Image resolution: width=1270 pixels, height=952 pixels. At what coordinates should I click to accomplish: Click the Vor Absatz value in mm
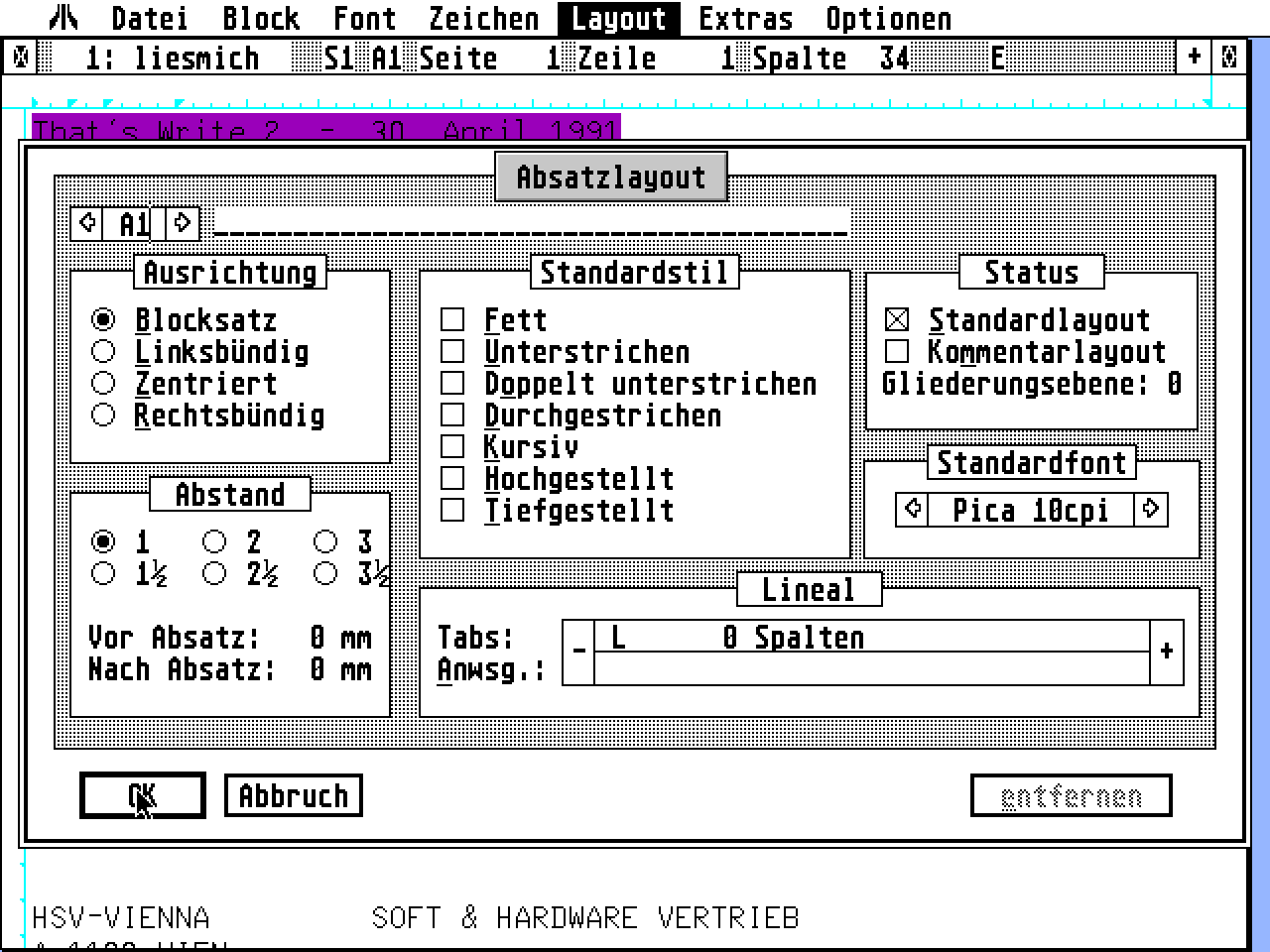(x=317, y=638)
